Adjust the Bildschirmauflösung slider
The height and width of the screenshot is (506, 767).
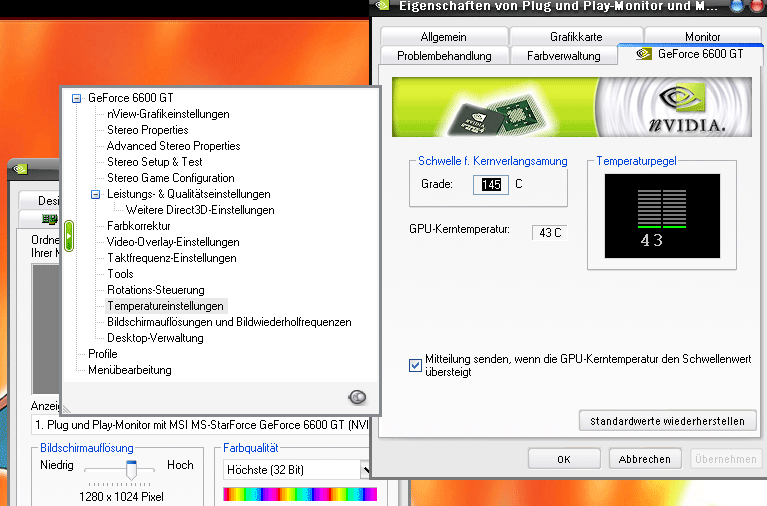point(131,469)
